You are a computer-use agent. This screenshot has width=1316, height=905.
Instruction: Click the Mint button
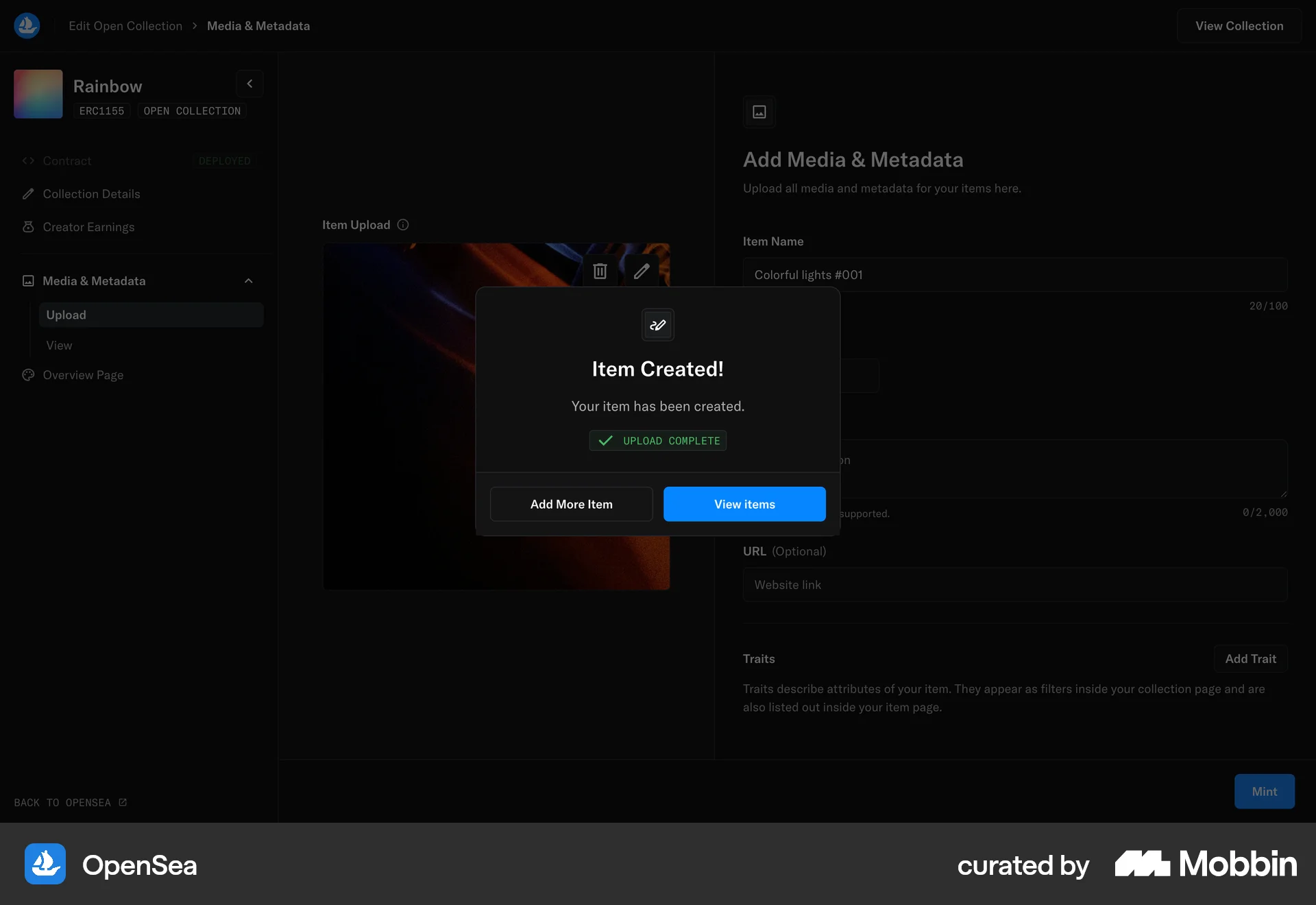(1264, 791)
